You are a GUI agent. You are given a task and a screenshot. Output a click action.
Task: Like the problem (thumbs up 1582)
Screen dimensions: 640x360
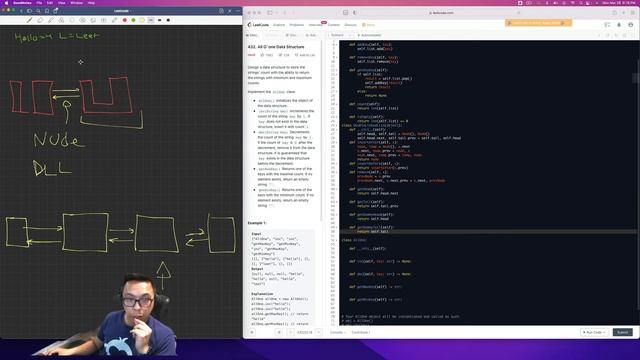267,55
